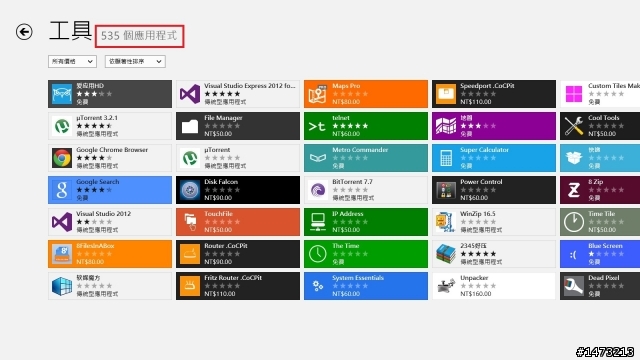Open the Power Control app icon

click(446, 190)
